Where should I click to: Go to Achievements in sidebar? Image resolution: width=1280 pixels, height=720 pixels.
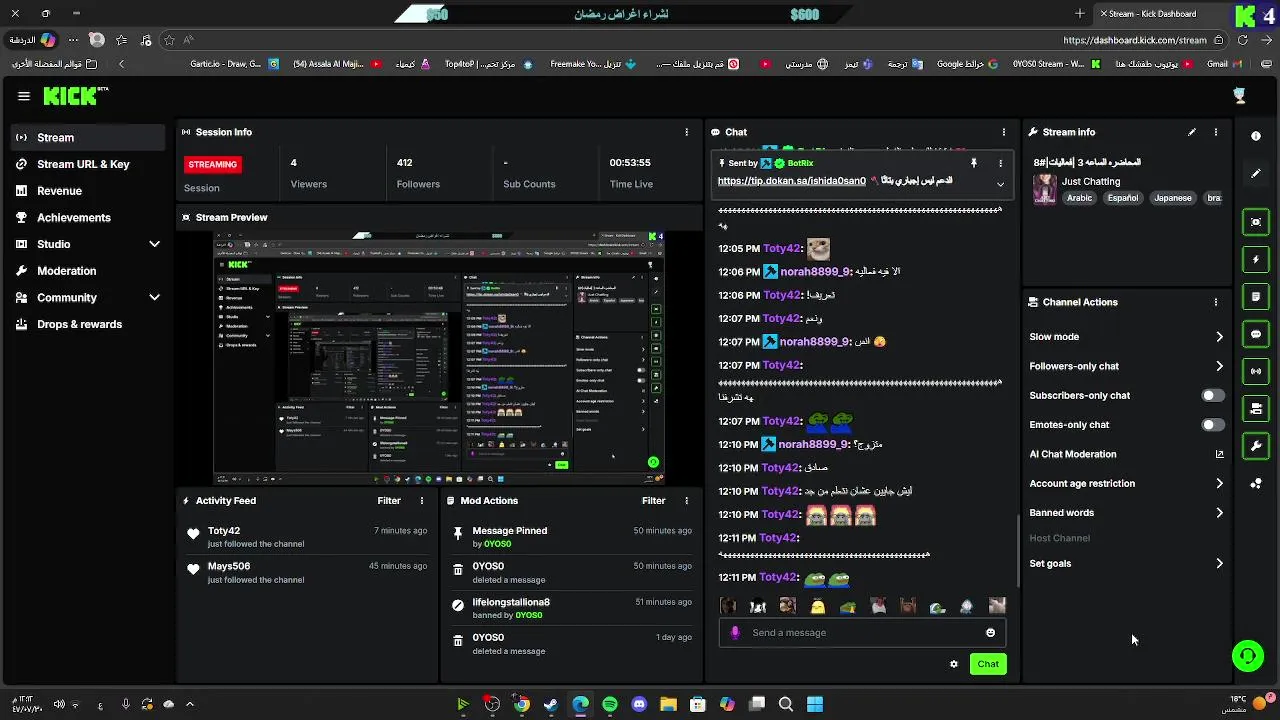point(88,217)
